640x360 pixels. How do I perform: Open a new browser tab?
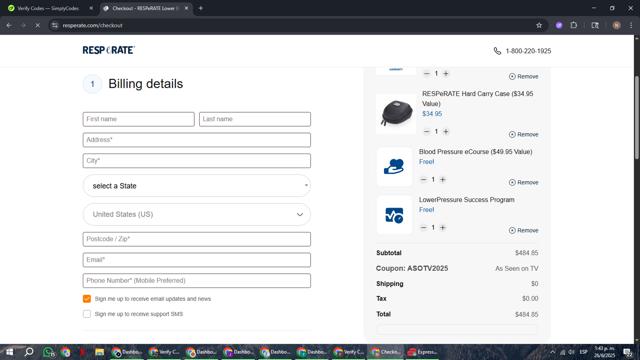[200, 8]
